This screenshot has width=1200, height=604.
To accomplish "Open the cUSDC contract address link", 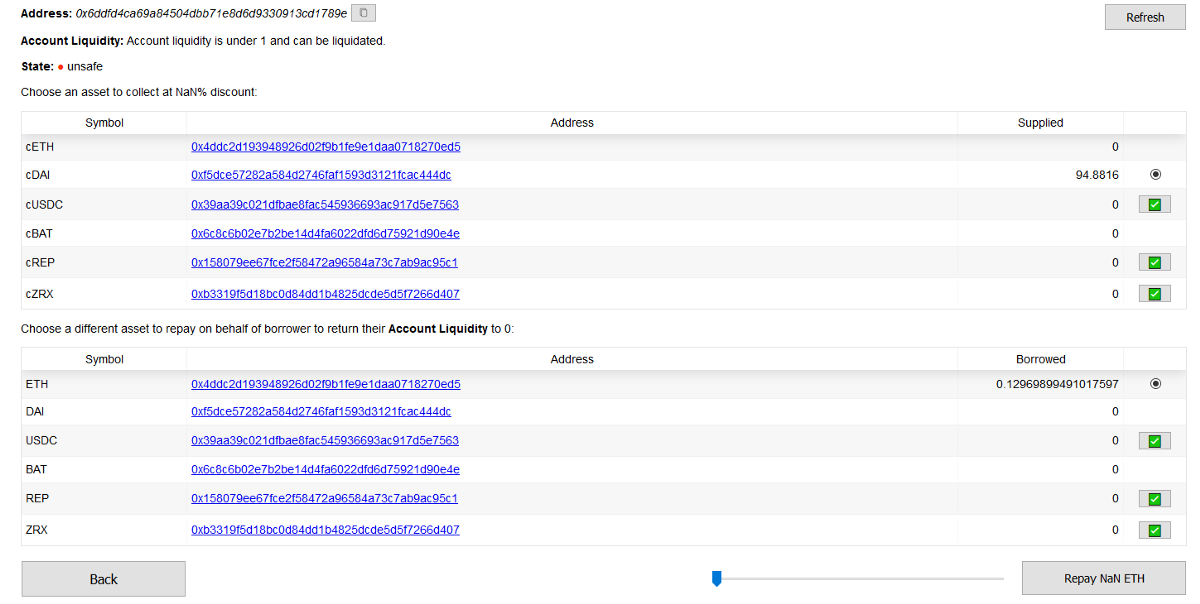I will [x=325, y=204].
